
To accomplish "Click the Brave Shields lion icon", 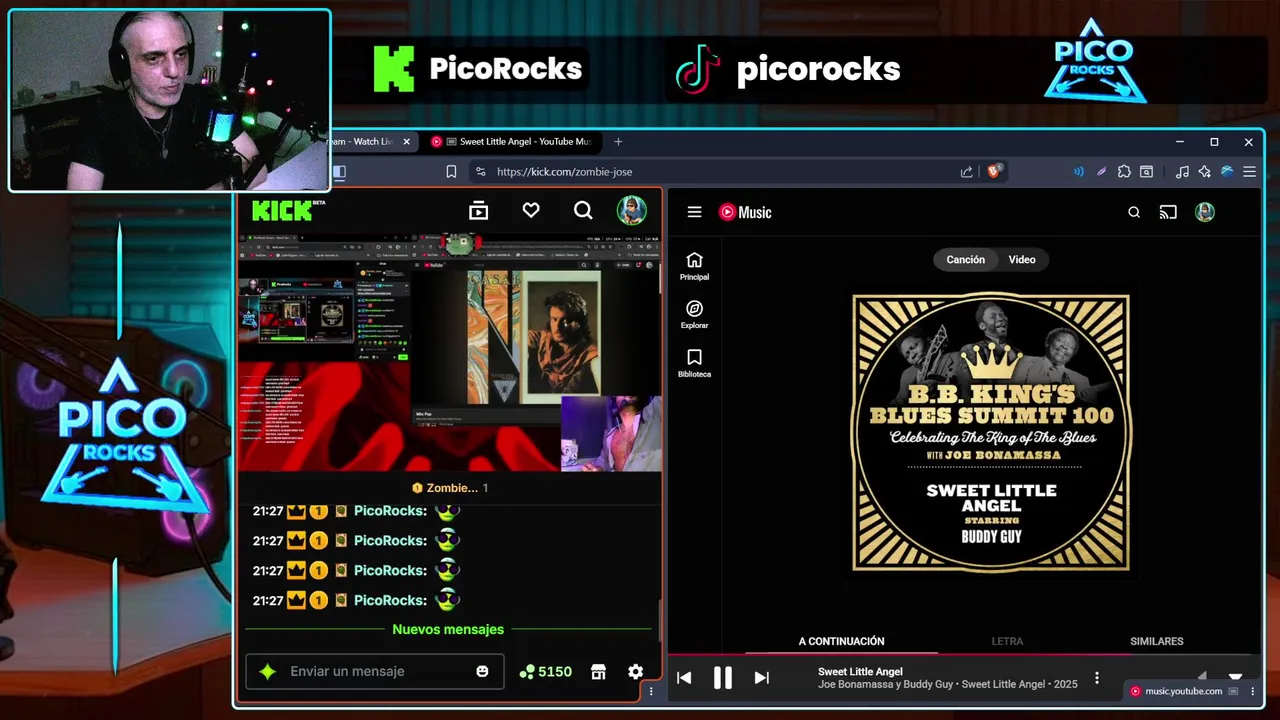I will [x=994, y=171].
